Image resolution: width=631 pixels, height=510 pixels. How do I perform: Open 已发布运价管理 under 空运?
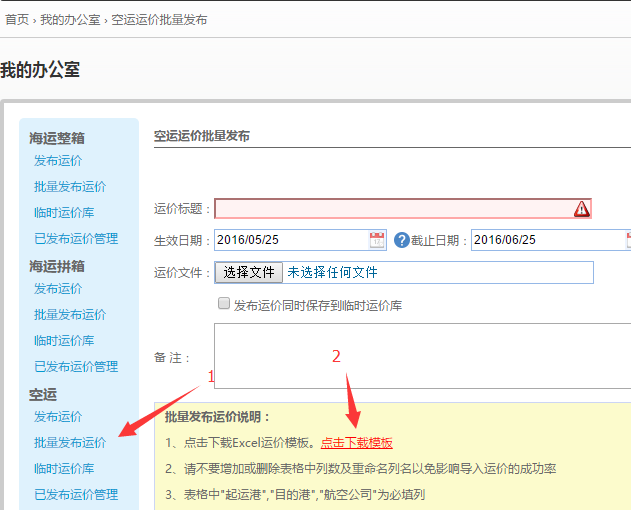tap(76, 495)
